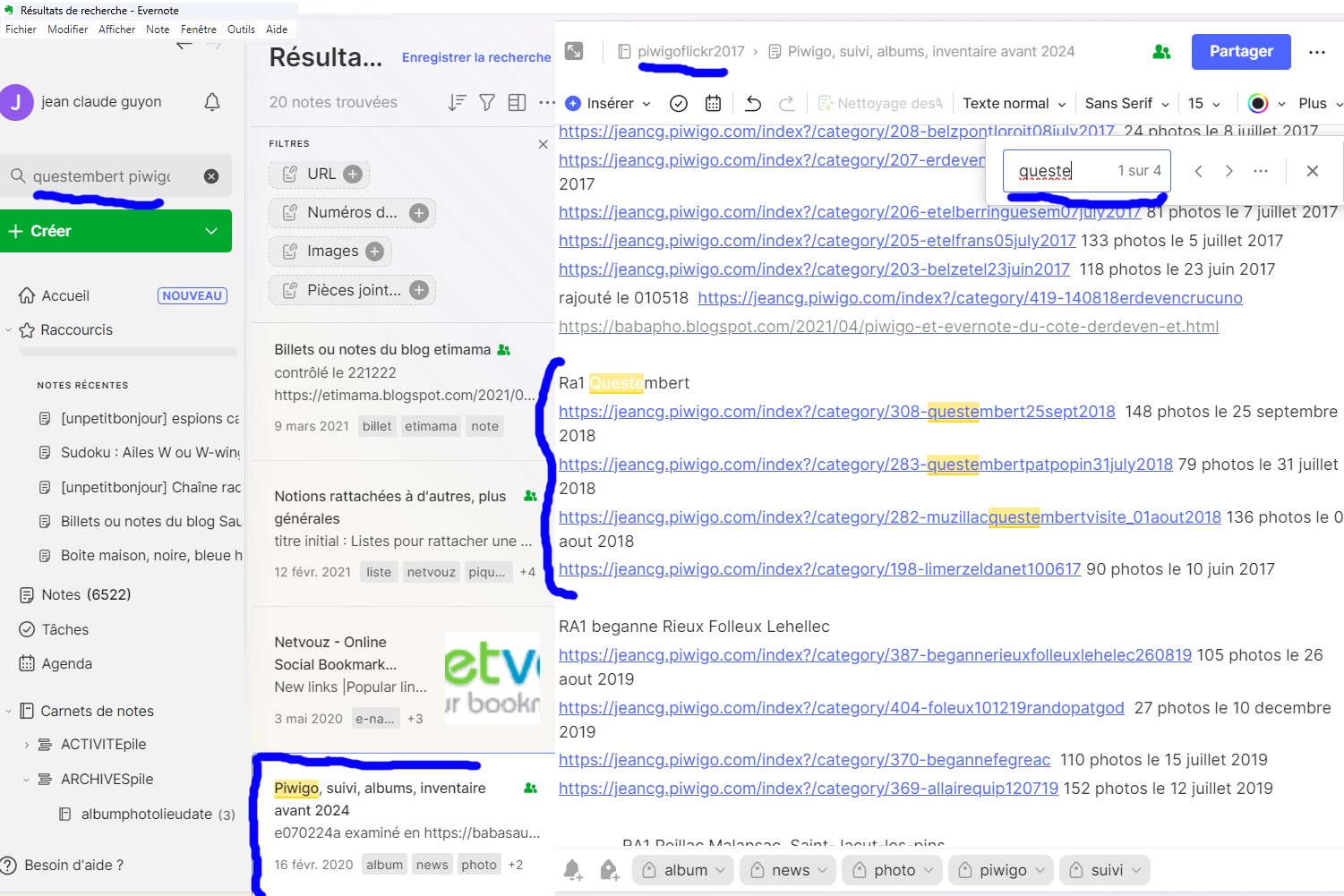Open the Billets ou notes du blog etimama note

pyautogui.click(x=404, y=391)
